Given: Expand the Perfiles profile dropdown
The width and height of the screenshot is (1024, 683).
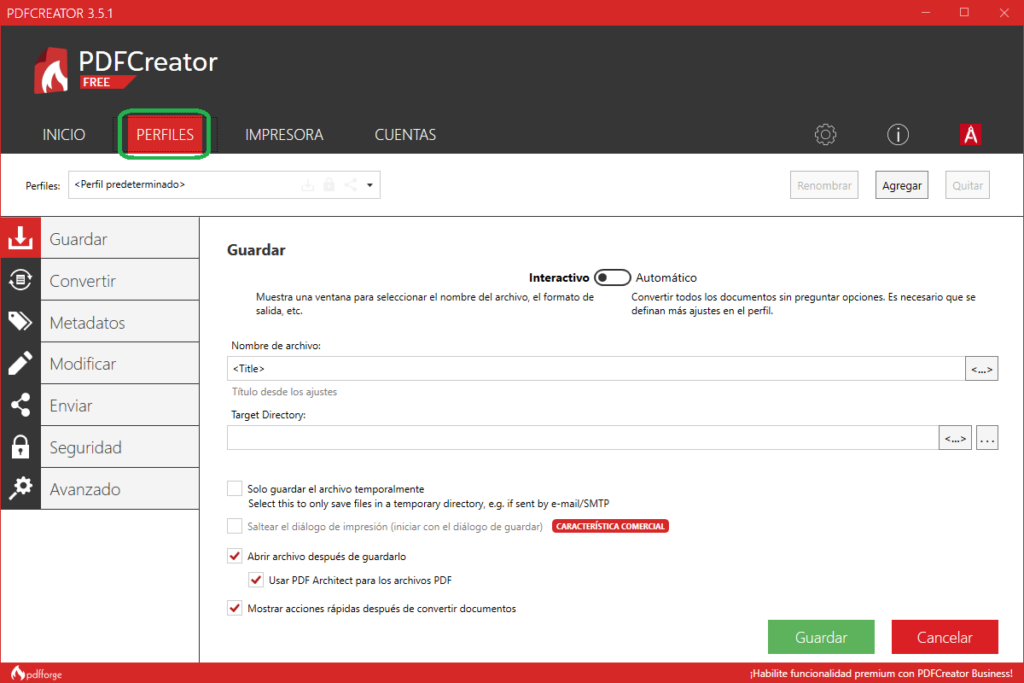Looking at the screenshot, I should point(369,185).
